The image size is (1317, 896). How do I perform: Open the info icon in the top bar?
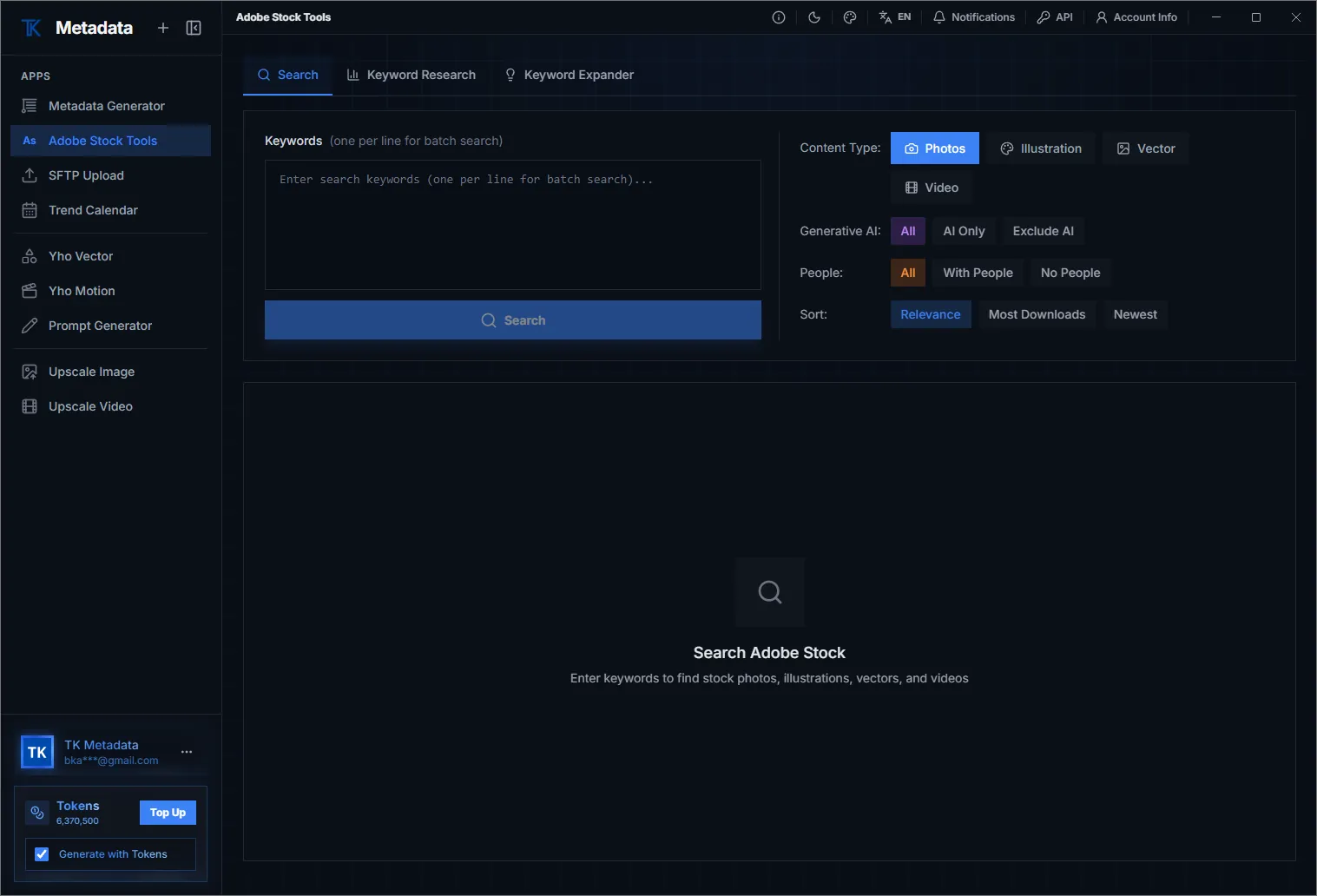[779, 17]
